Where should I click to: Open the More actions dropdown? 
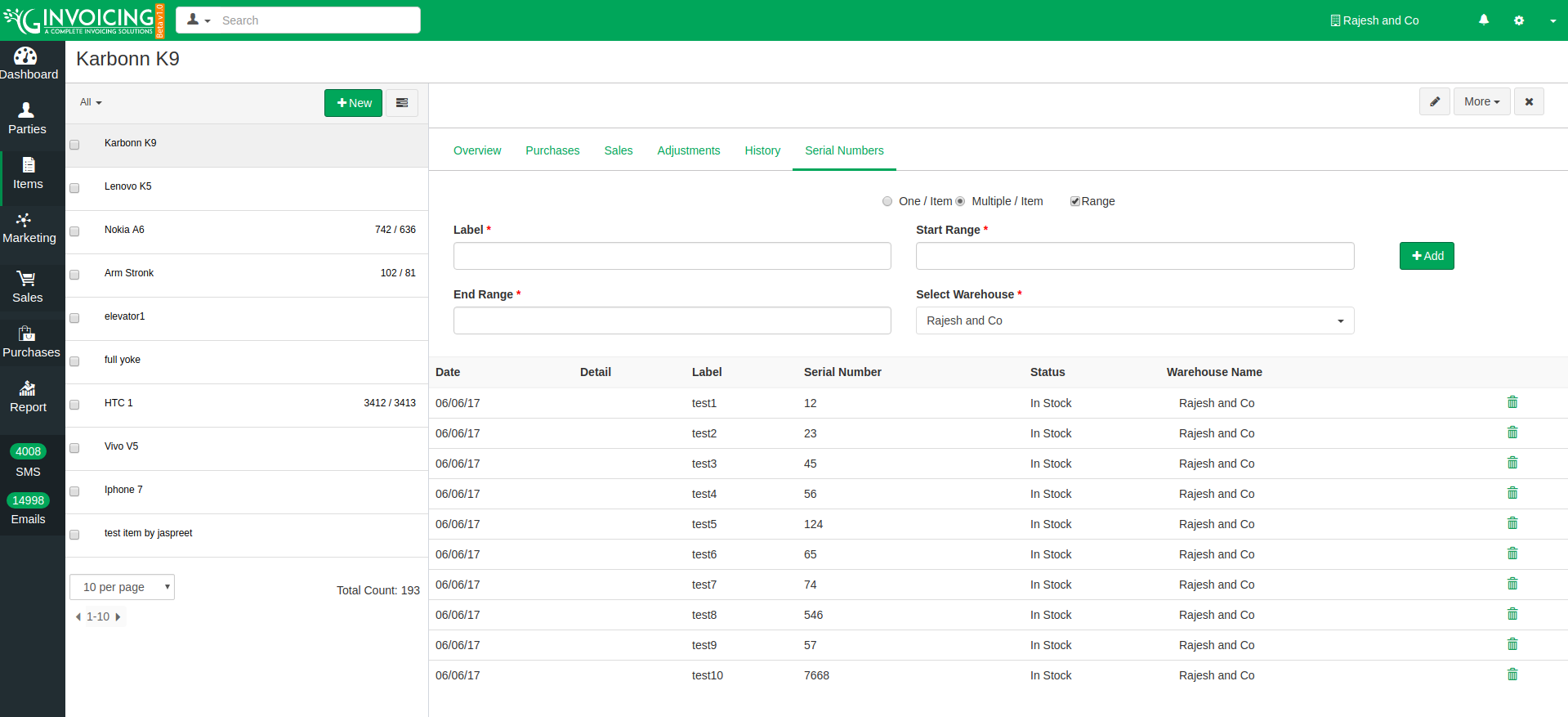point(1482,101)
